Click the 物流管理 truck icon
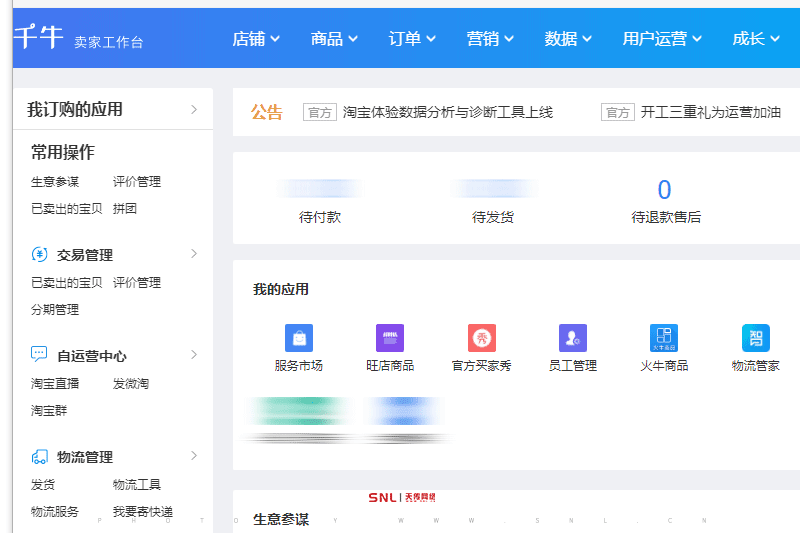The height and width of the screenshot is (533, 800). coord(39,456)
